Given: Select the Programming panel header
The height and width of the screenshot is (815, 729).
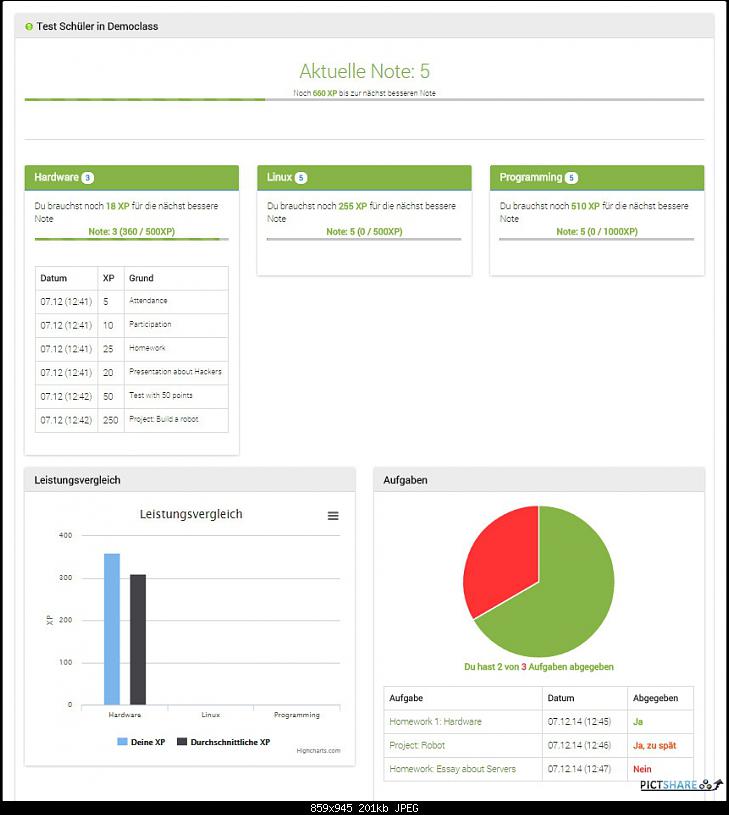Looking at the screenshot, I should 596,178.
